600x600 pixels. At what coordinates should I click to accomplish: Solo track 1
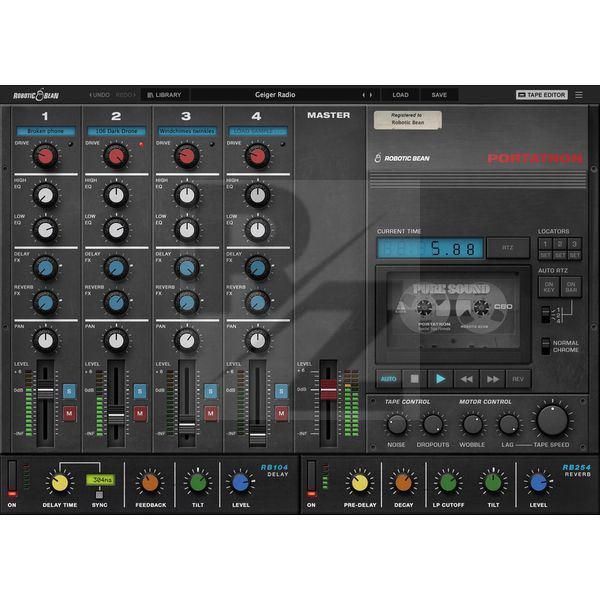[69, 391]
